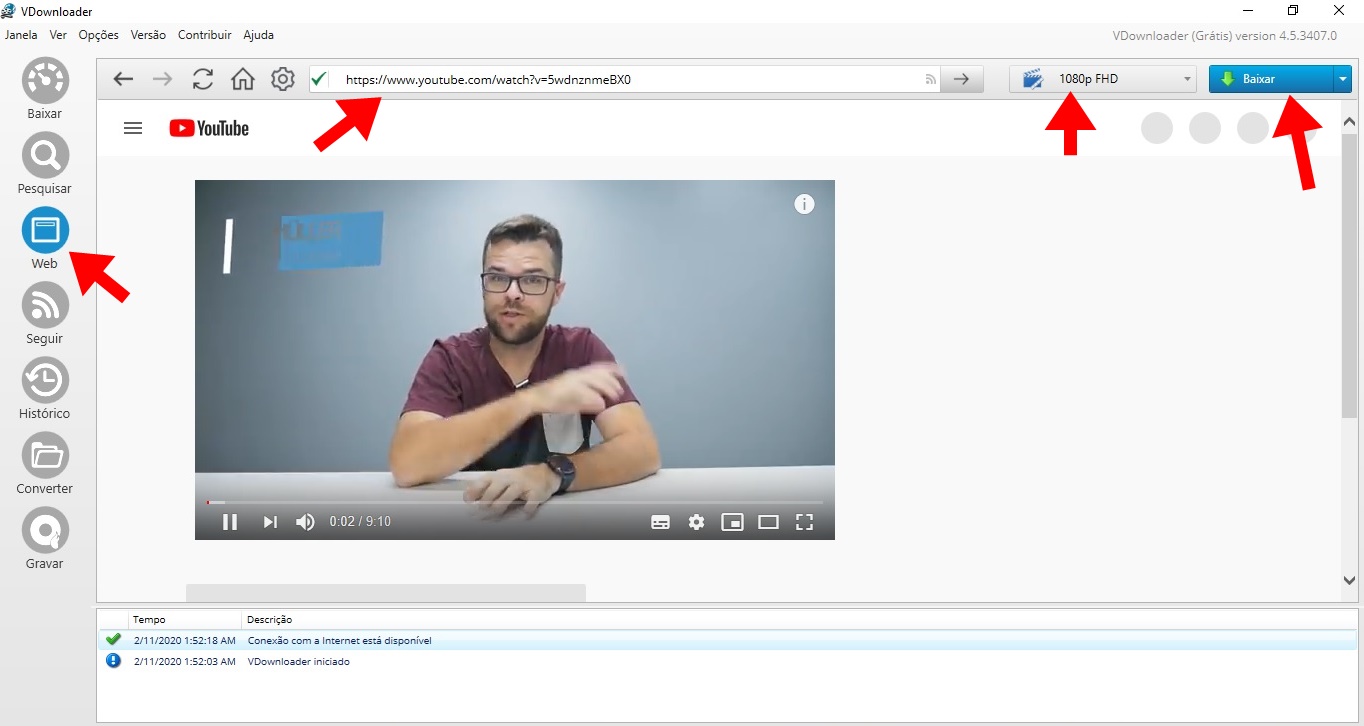Click the 0:02 / 9:10 time display

pos(360,522)
